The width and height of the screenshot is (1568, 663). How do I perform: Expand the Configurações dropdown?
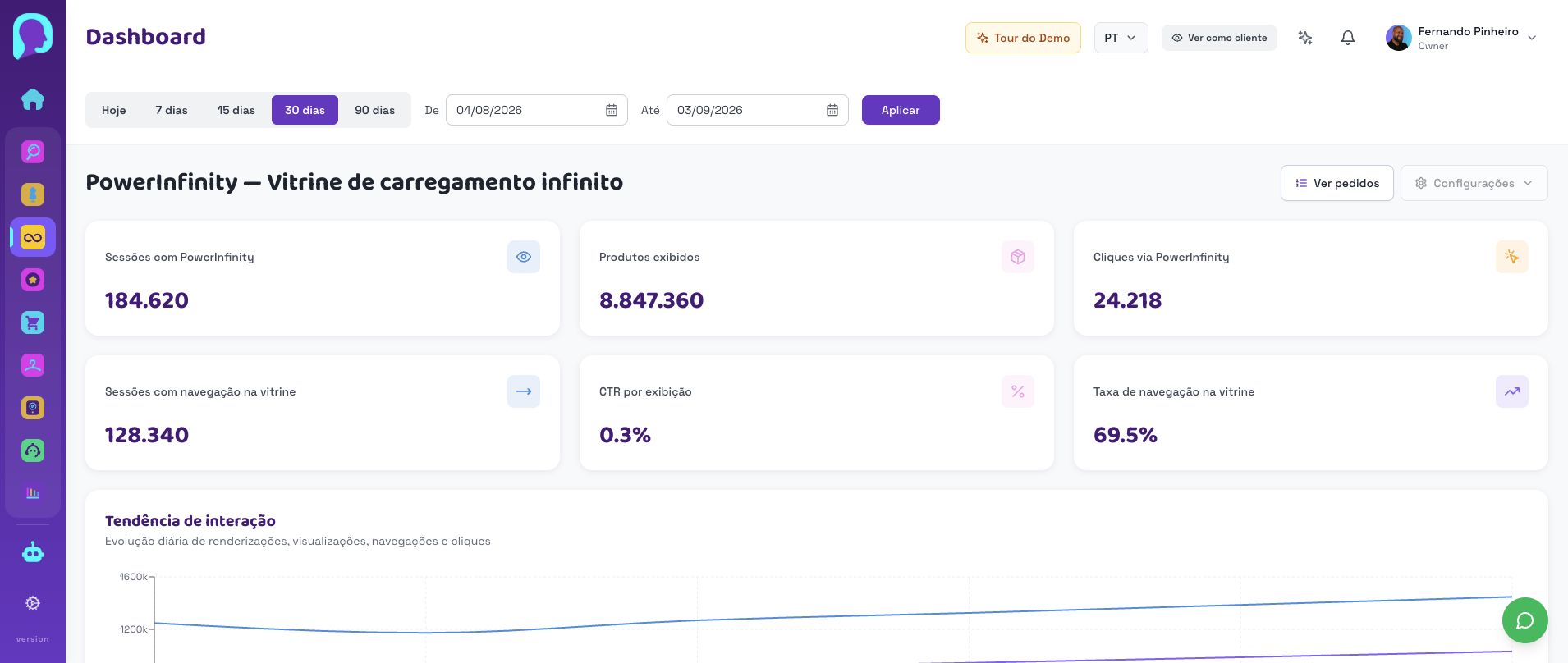[1474, 183]
